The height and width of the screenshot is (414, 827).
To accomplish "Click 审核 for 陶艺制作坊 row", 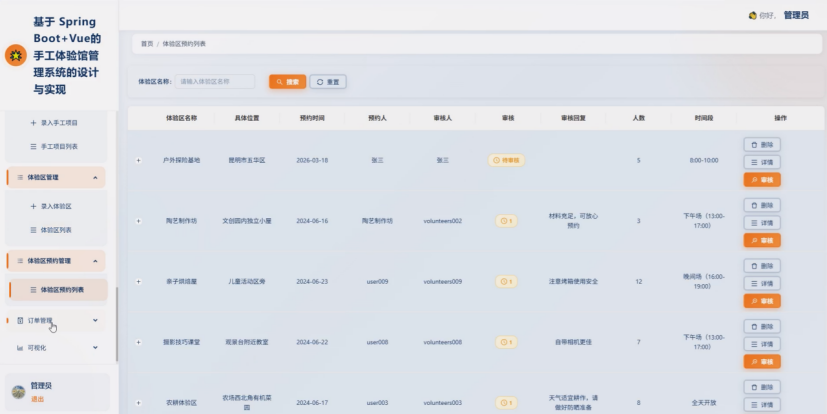I will pyautogui.click(x=762, y=240).
